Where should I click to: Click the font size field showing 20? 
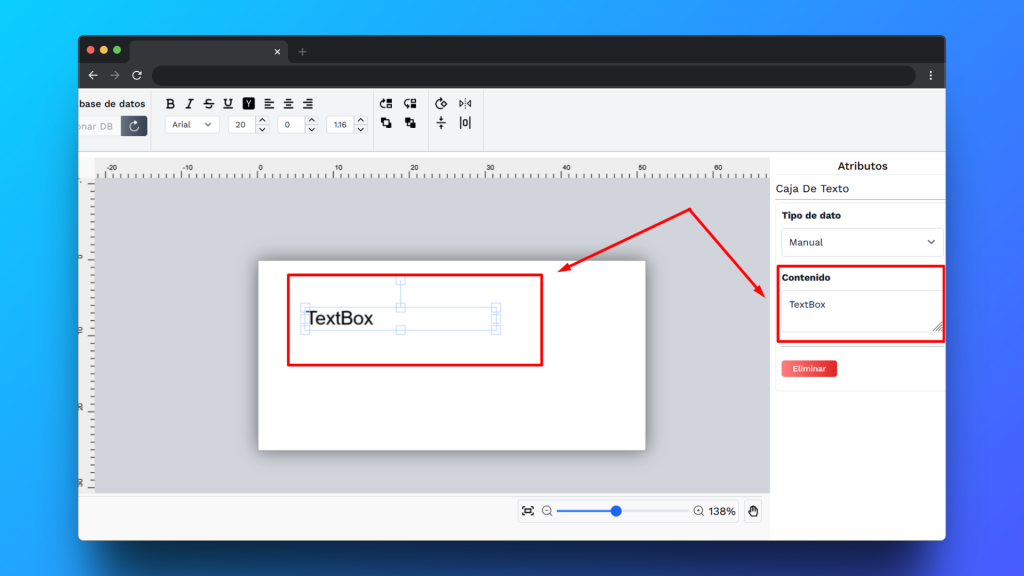[x=242, y=125]
